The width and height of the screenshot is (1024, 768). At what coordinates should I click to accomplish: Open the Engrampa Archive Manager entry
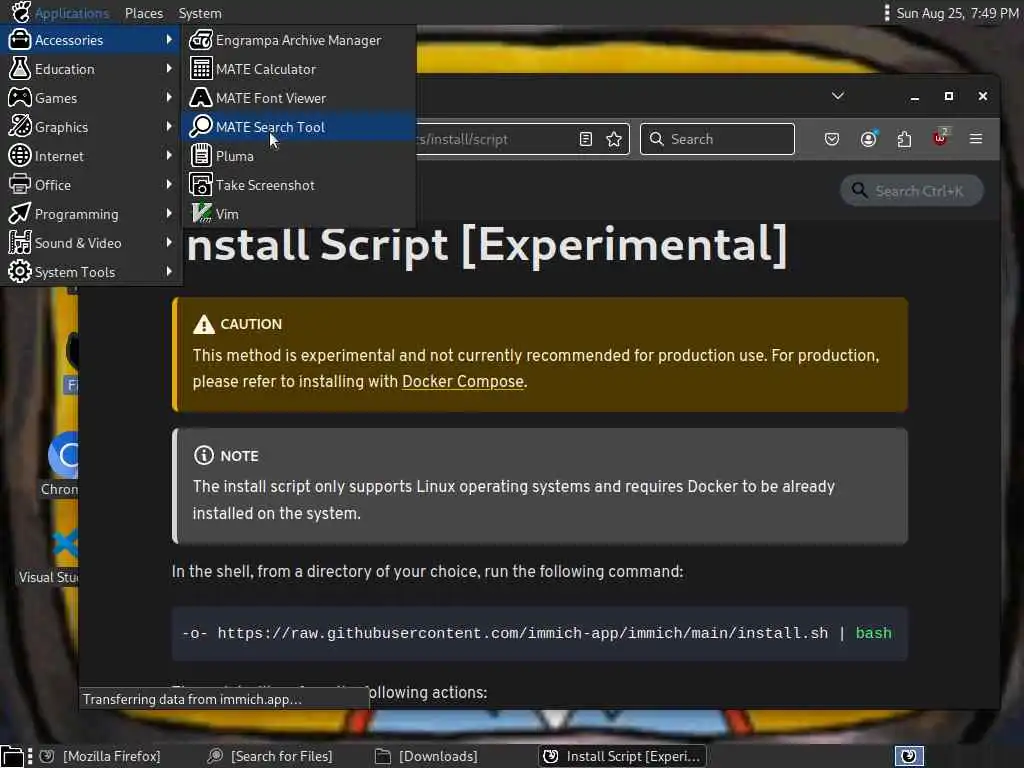pyautogui.click(x=299, y=40)
